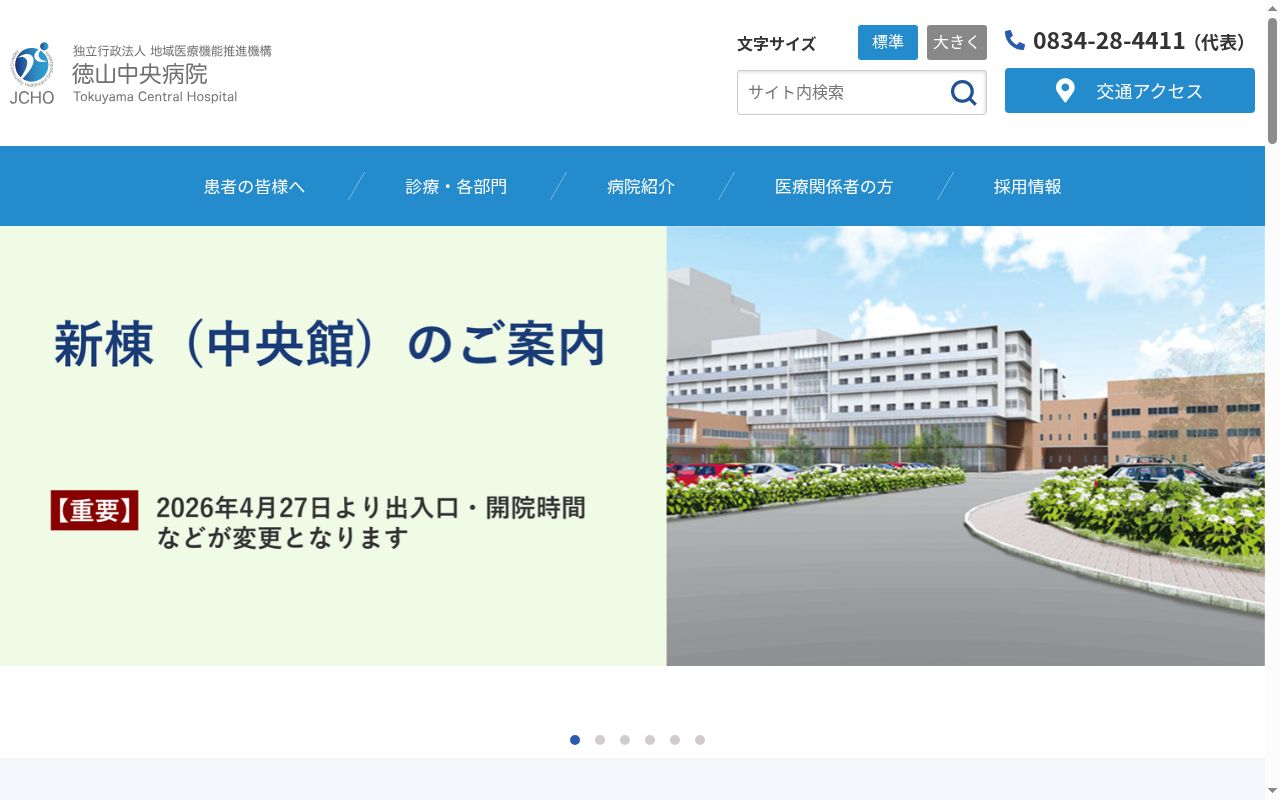Select the first carousel dot
The image size is (1280, 800).
click(575, 740)
